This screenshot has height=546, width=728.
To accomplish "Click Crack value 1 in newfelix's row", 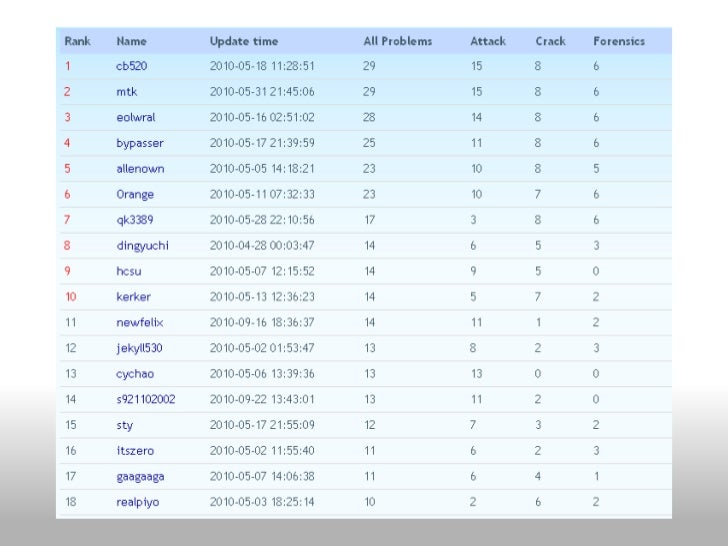I will (x=538, y=322).
